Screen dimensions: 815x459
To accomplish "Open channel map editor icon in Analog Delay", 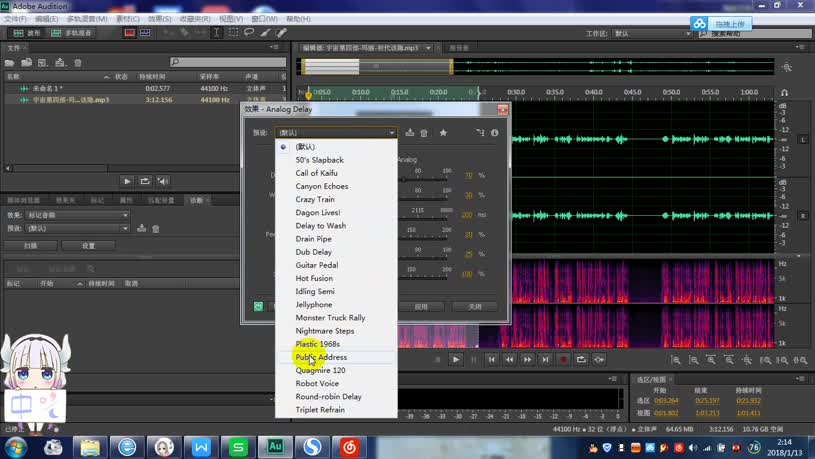I will click(x=480, y=133).
